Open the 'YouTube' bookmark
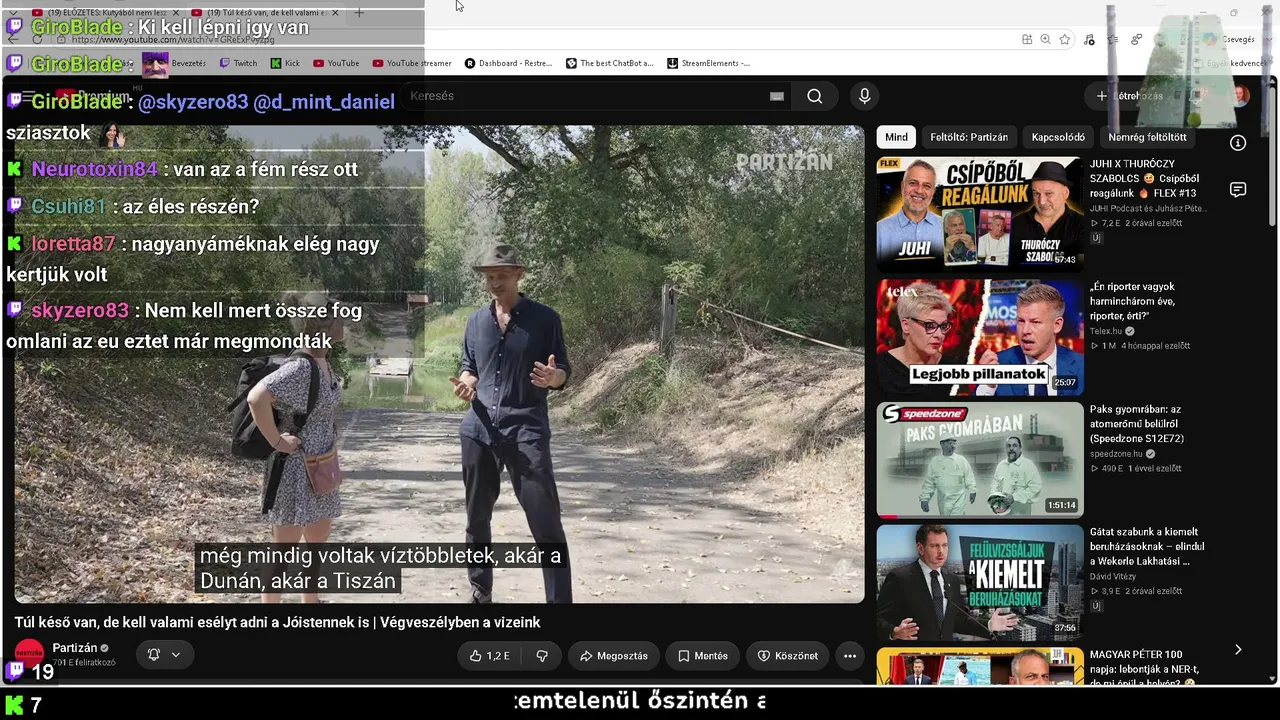Viewport: 1280px width, 720px height. click(336, 63)
